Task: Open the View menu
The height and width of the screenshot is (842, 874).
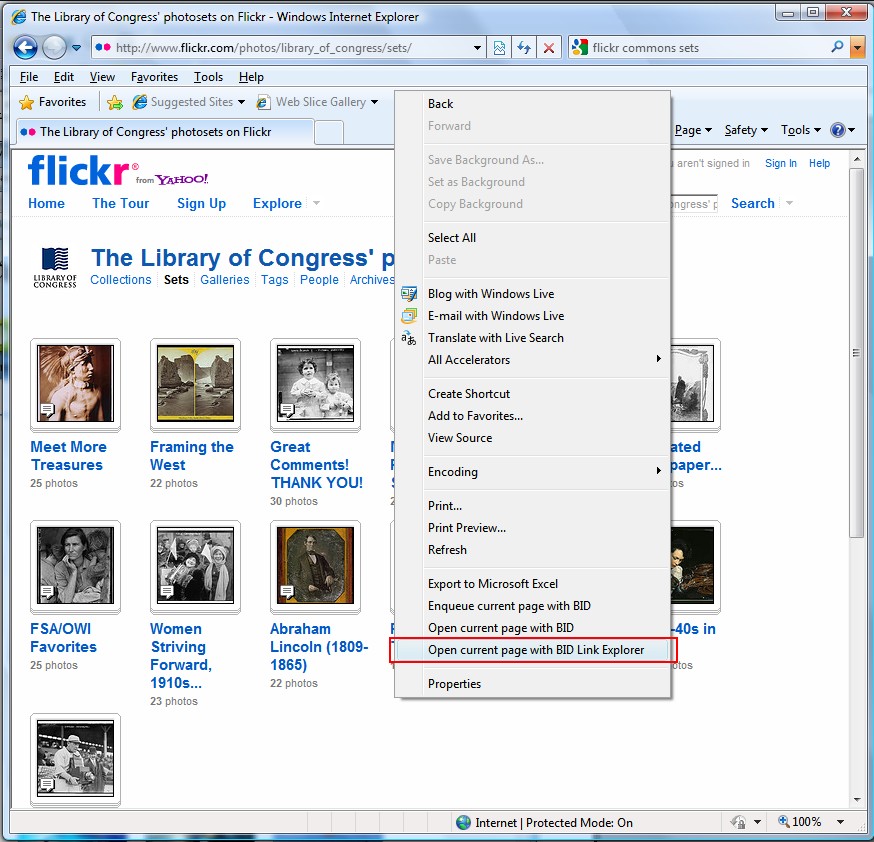Action: pos(102,77)
